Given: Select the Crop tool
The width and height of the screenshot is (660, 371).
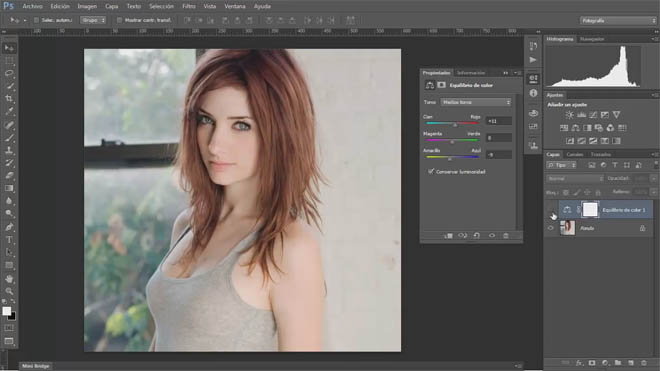Looking at the screenshot, I should click(9, 99).
